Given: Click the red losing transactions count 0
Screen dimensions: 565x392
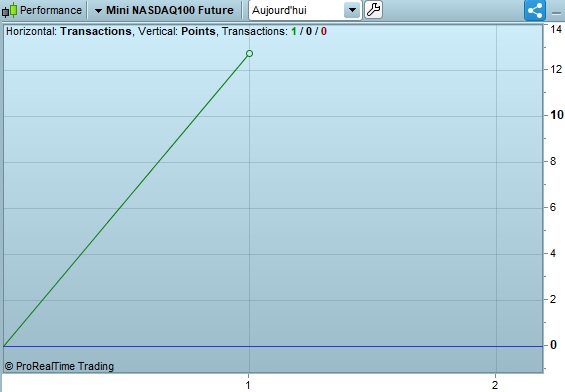Looking at the screenshot, I should click(x=324, y=31).
